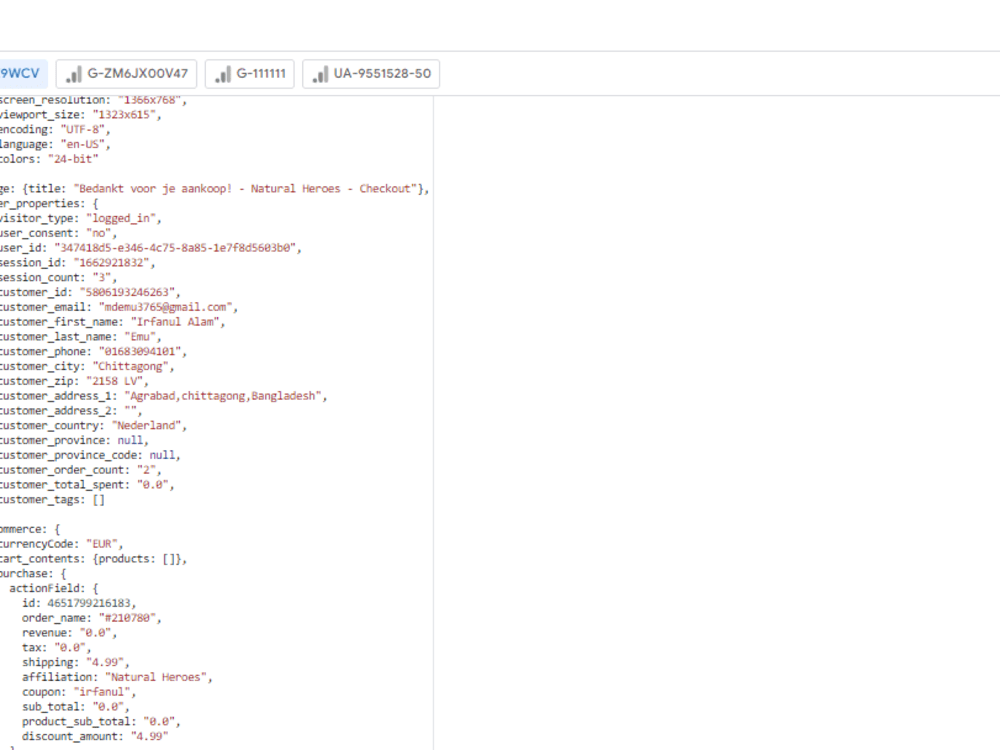Click the analytics icon beside G-111111
This screenshot has width=1000, height=750.
click(223, 74)
